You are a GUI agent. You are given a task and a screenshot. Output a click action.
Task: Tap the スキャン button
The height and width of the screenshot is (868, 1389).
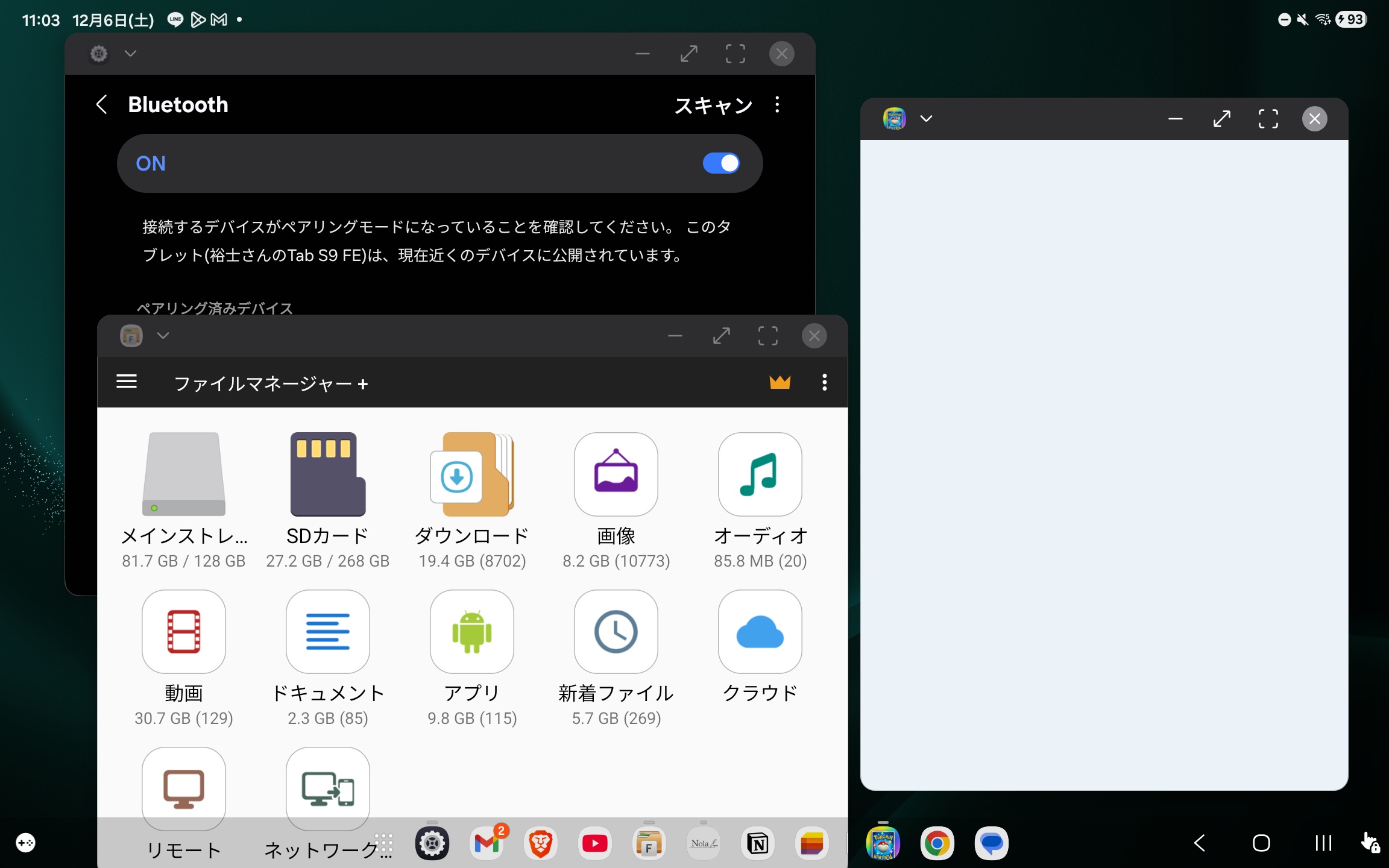click(x=713, y=105)
